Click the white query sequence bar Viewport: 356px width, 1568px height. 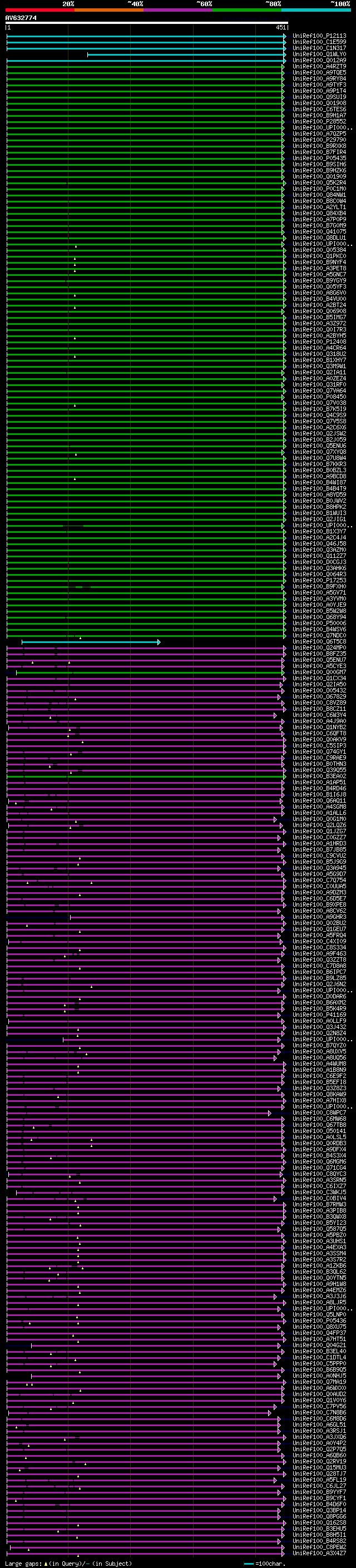pos(147,22)
